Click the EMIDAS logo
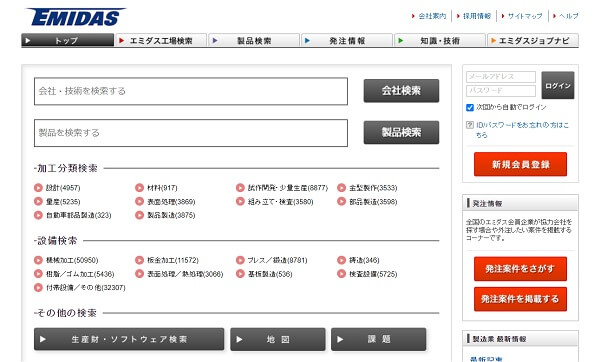The height and width of the screenshot is (362, 600). [75, 17]
